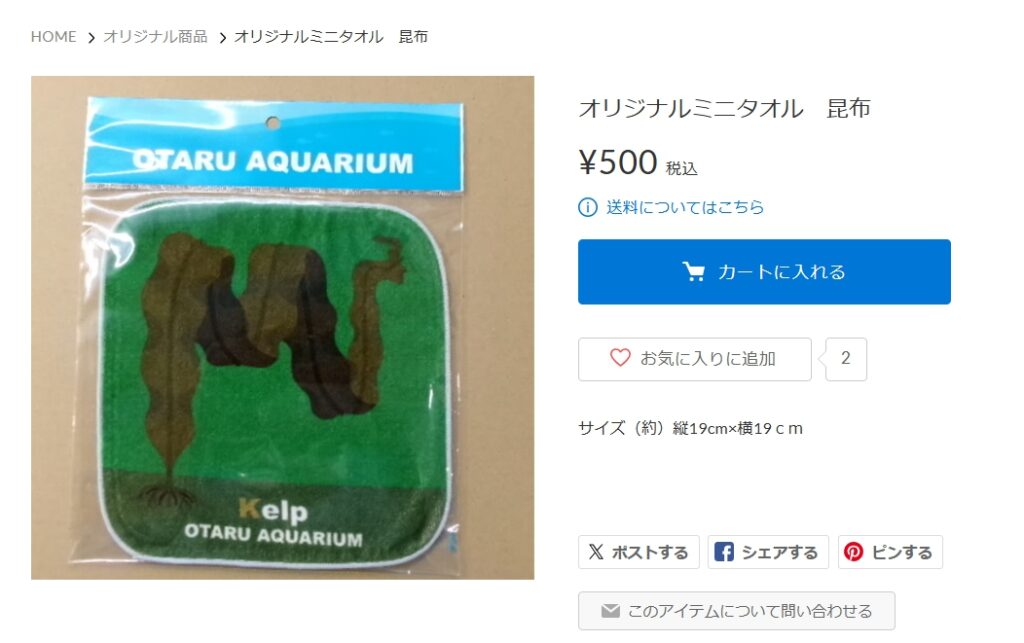Share via ポストする button

pos(639,552)
